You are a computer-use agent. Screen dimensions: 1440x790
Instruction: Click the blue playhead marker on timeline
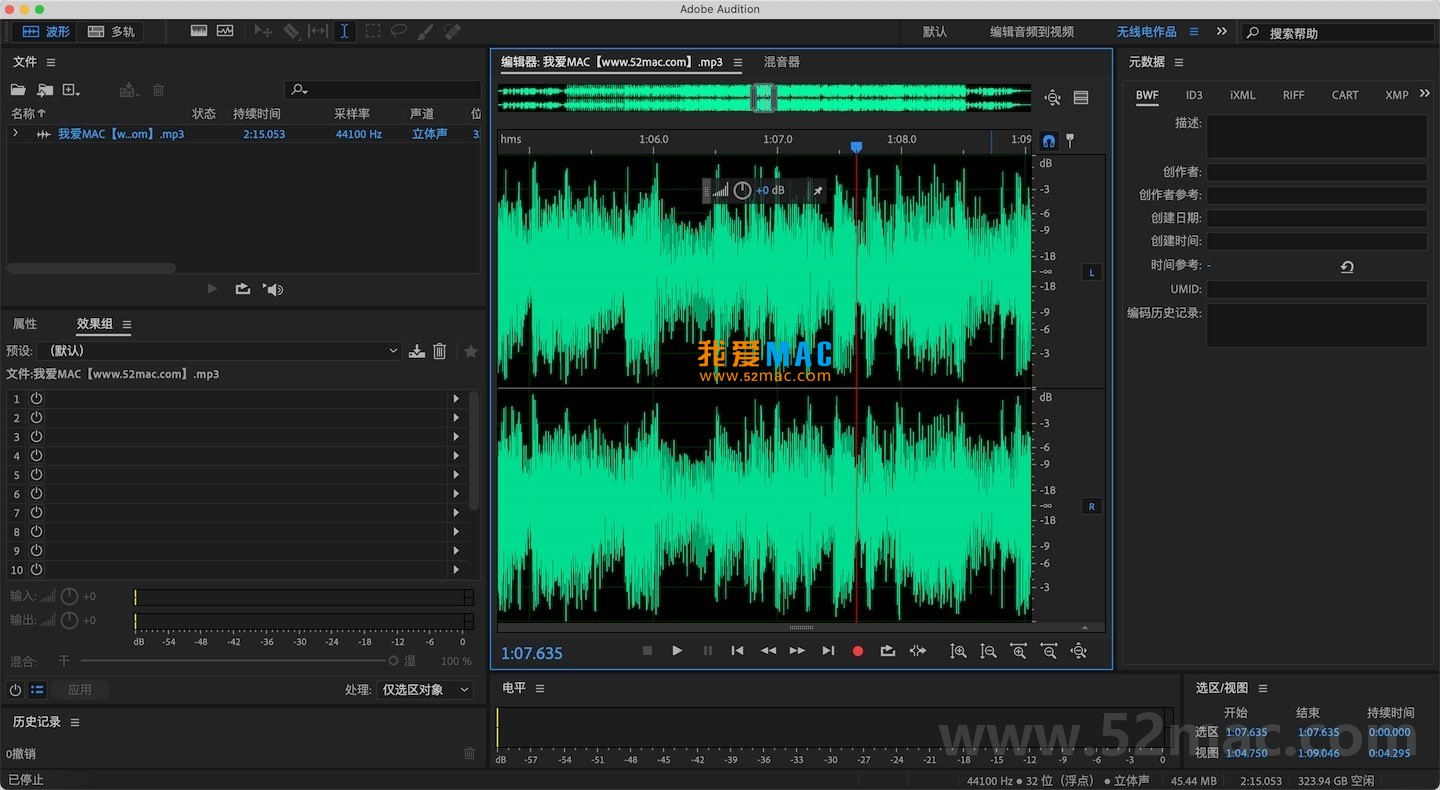click(x=856, y=147)
